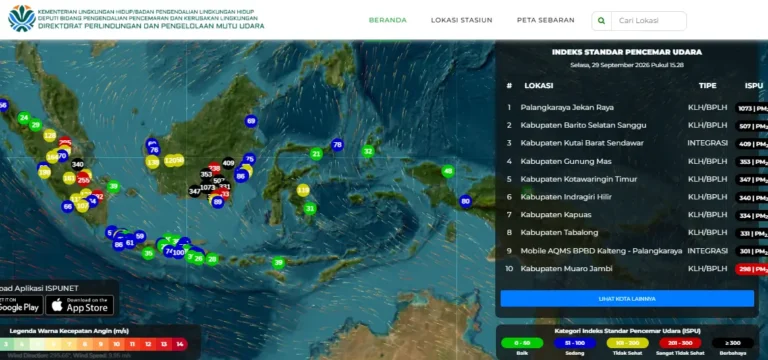
Task: Select Kabupaten Muaro Jambi in the list
Action: tap(566, 268)
